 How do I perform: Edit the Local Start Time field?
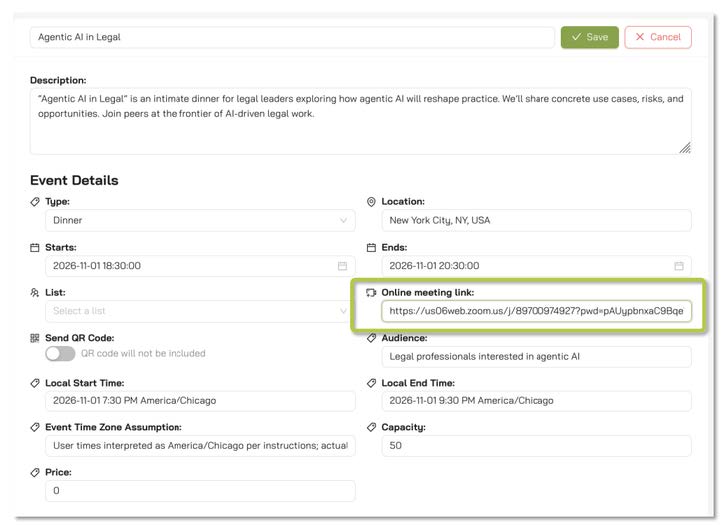[x=200, y=401]
